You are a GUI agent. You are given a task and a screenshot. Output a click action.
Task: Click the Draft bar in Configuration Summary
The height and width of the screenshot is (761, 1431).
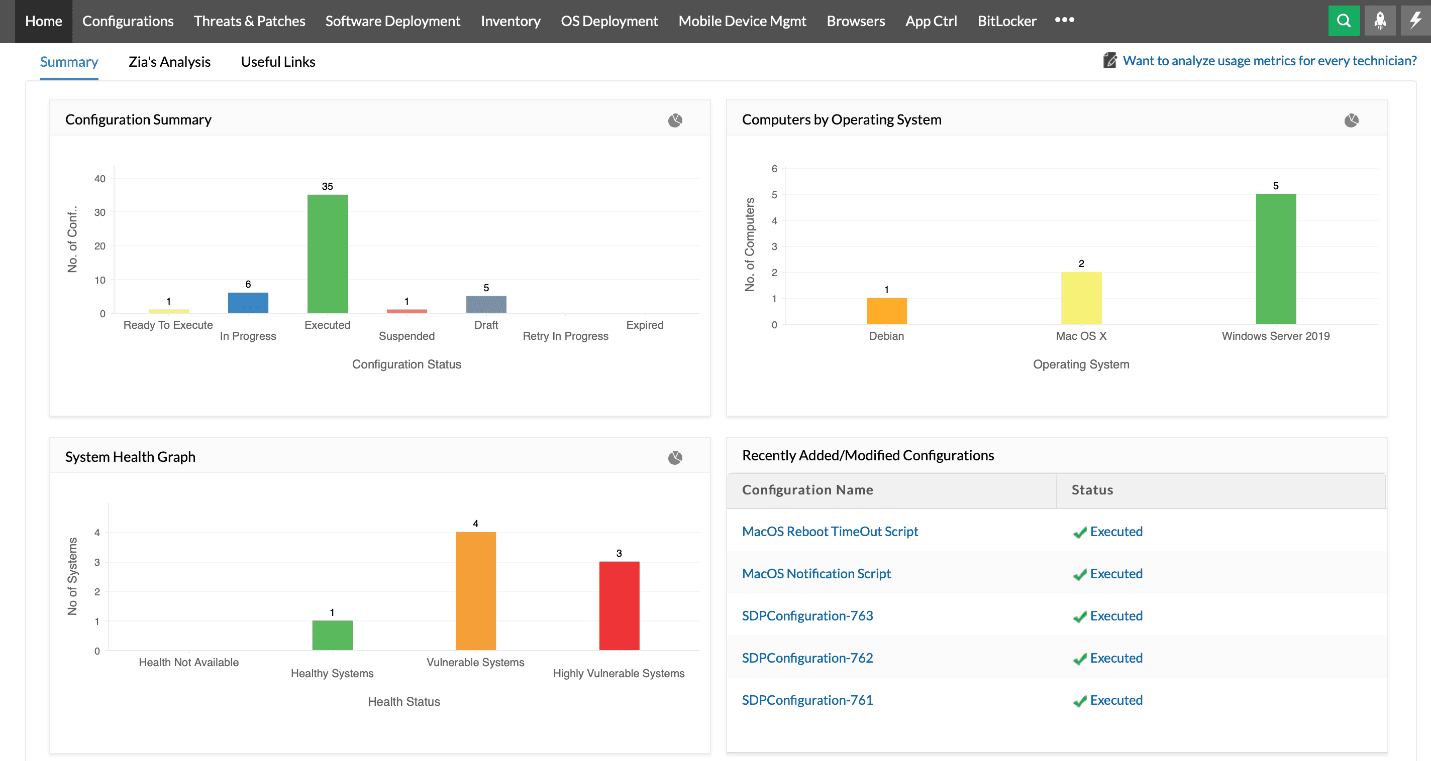pos(486,305)
